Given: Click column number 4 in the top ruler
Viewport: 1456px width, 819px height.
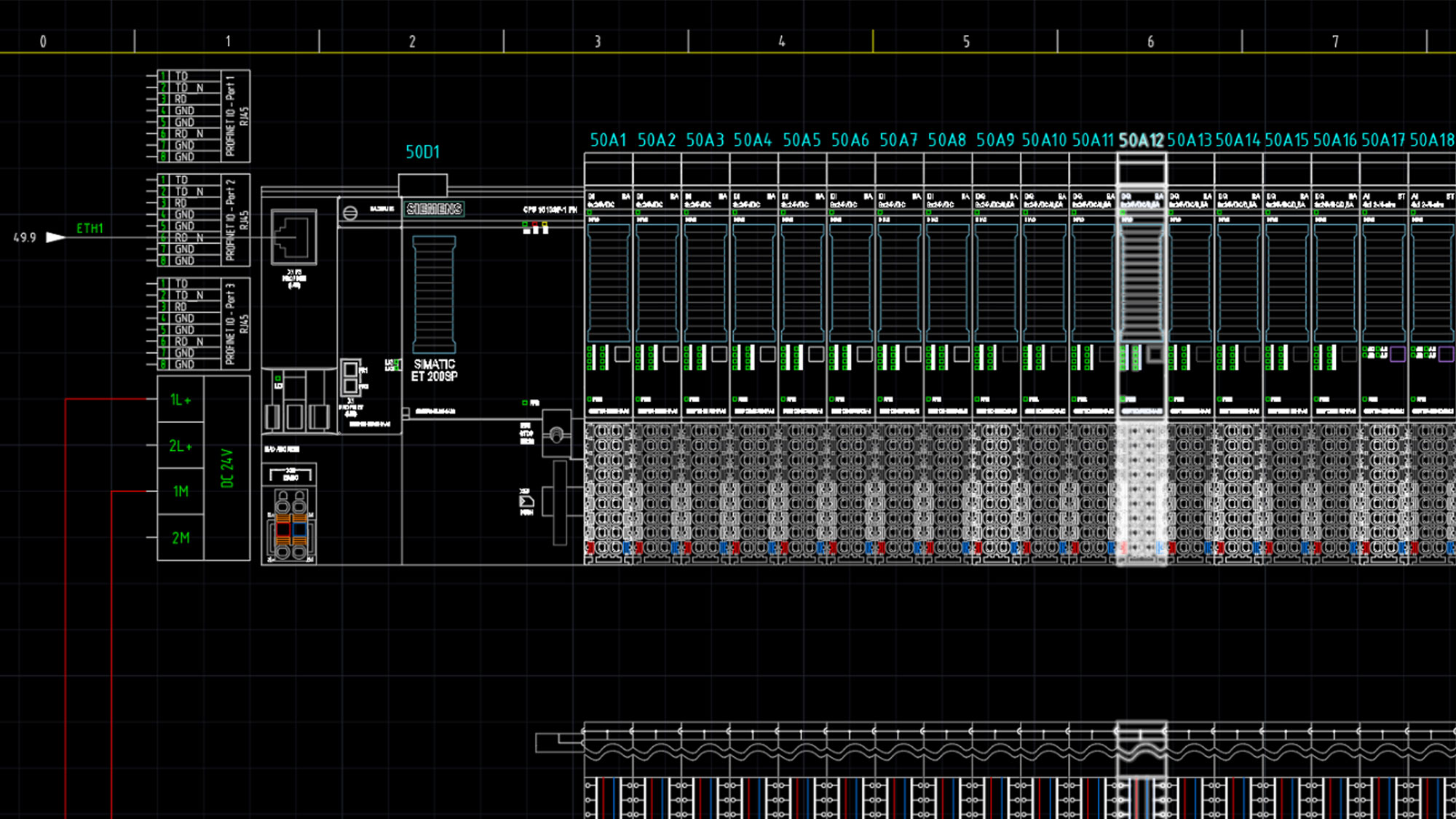Looking at the screenshot, I should (781, 41).
